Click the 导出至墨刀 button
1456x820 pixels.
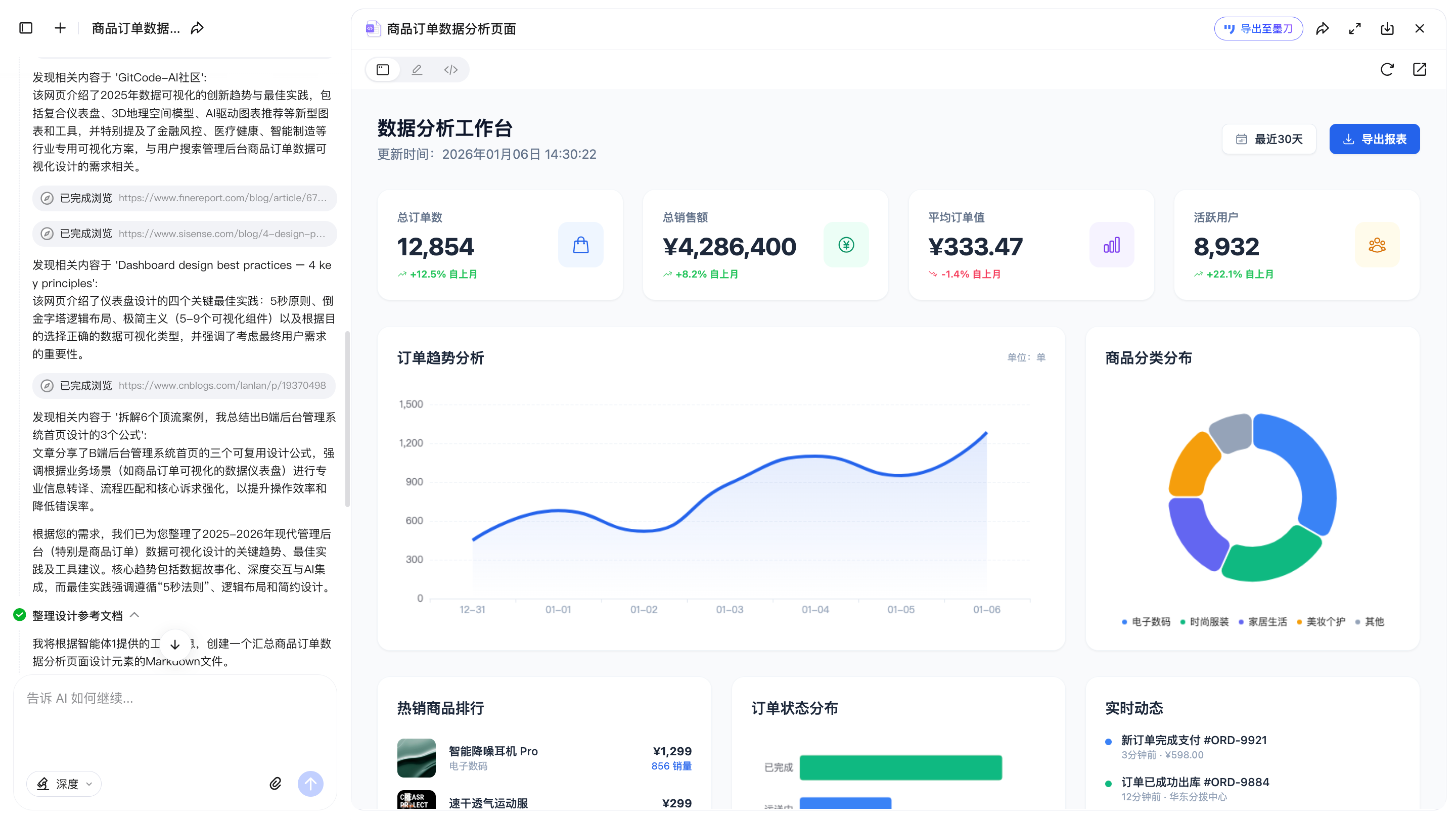click(x=1258, y=29)
